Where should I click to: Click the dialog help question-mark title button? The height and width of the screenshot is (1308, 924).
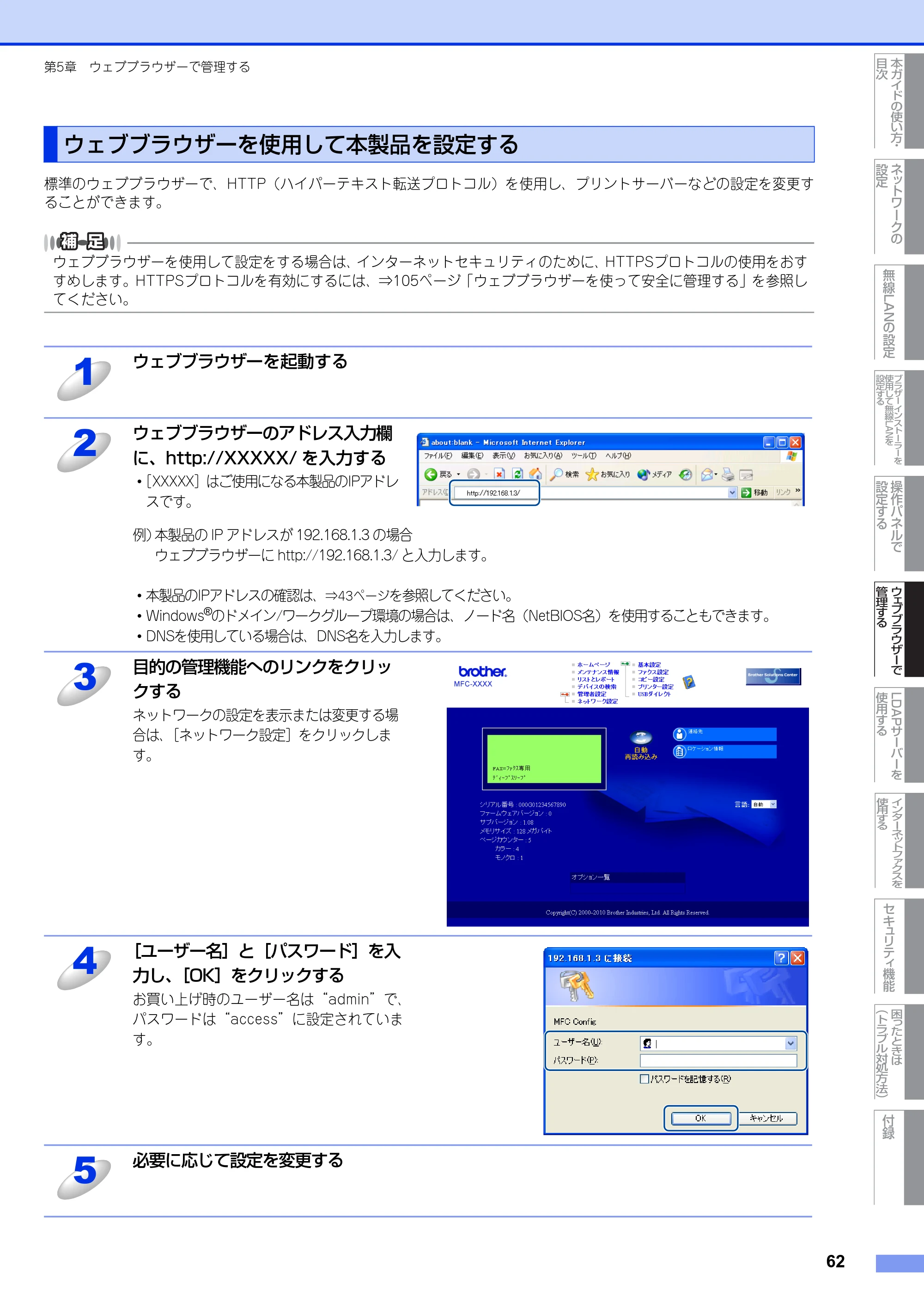coord(781,958)
